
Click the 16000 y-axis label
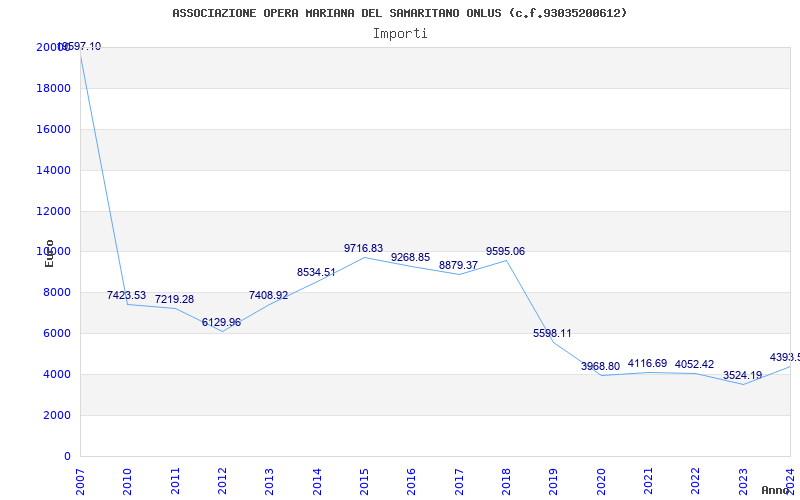54,129
